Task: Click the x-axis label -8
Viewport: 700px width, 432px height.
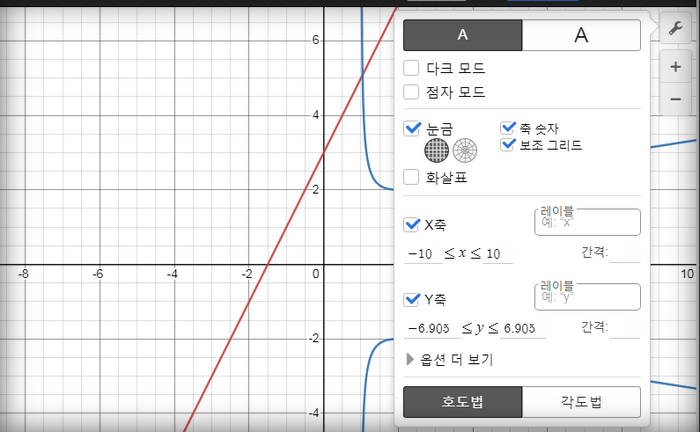Action: coord(23,274)
